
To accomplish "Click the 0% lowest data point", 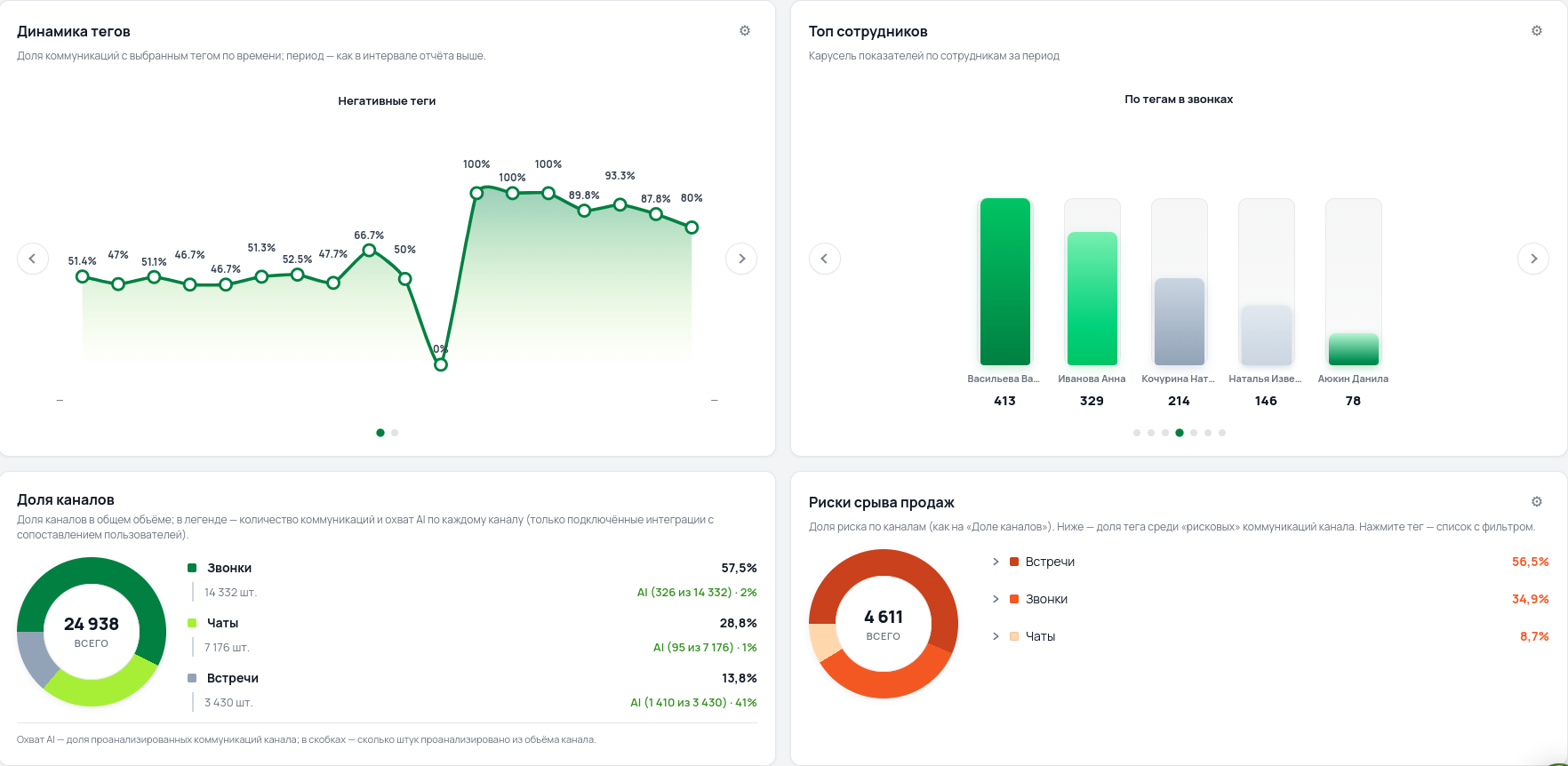I will click(x=441, y=364).
